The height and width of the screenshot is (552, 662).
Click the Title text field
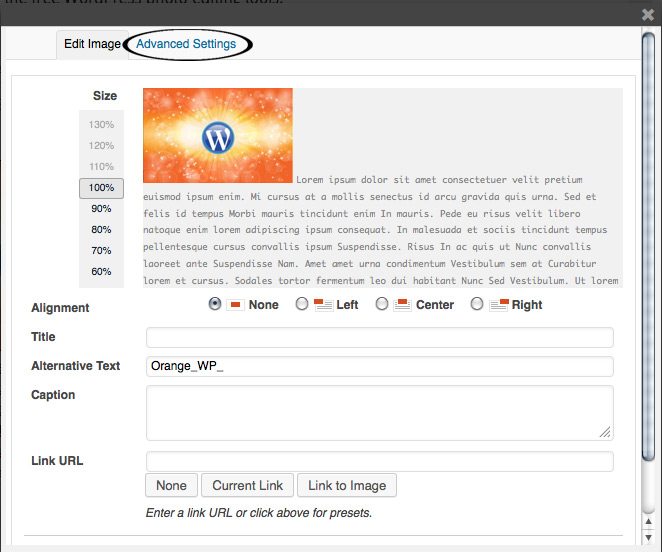[x=379, y=337]
